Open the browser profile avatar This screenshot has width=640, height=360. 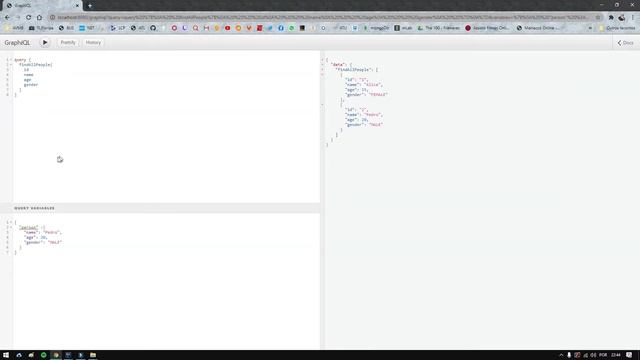coord(622,18)
